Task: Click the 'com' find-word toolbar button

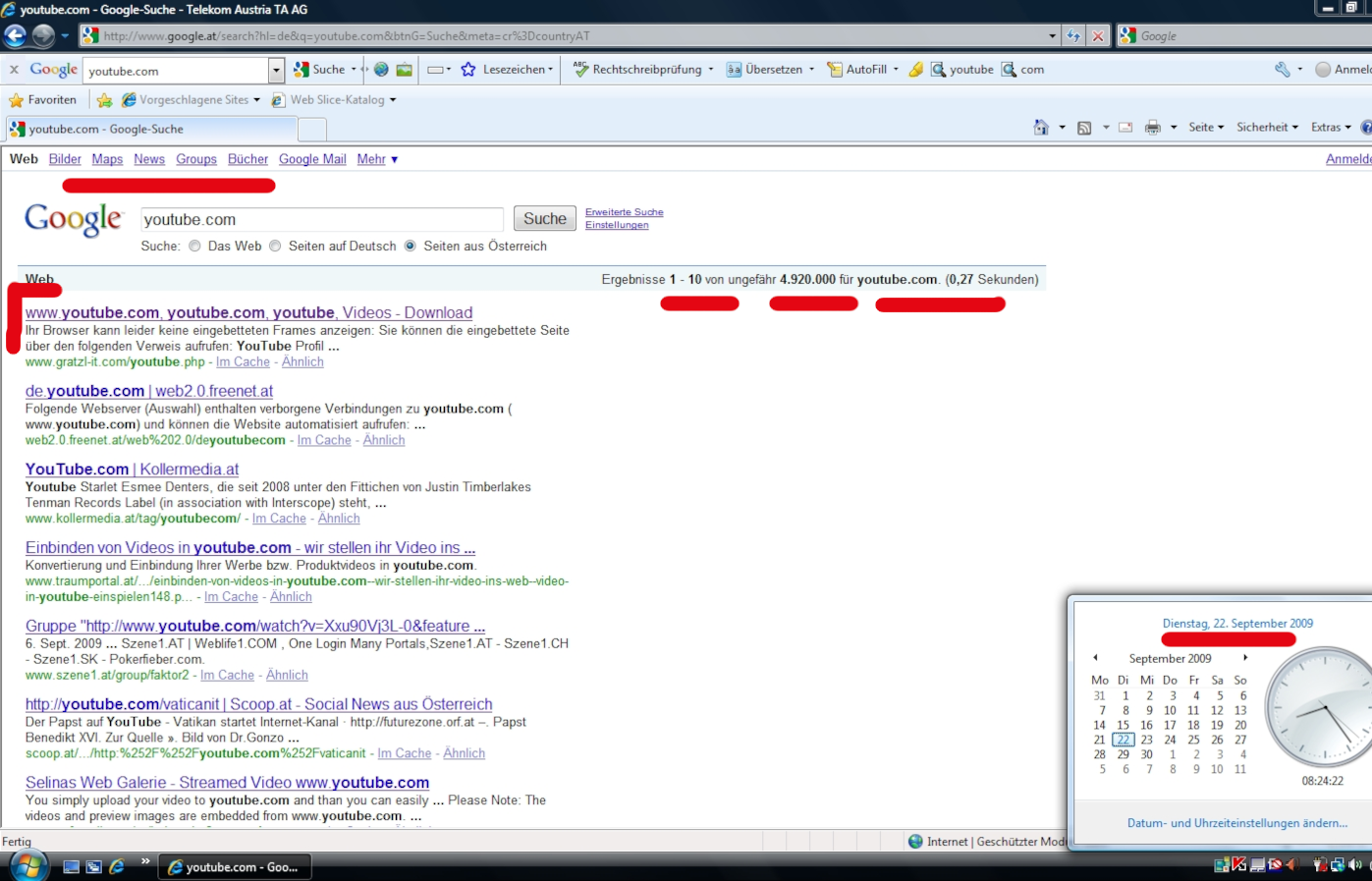Action: (x=1022, y=70)
